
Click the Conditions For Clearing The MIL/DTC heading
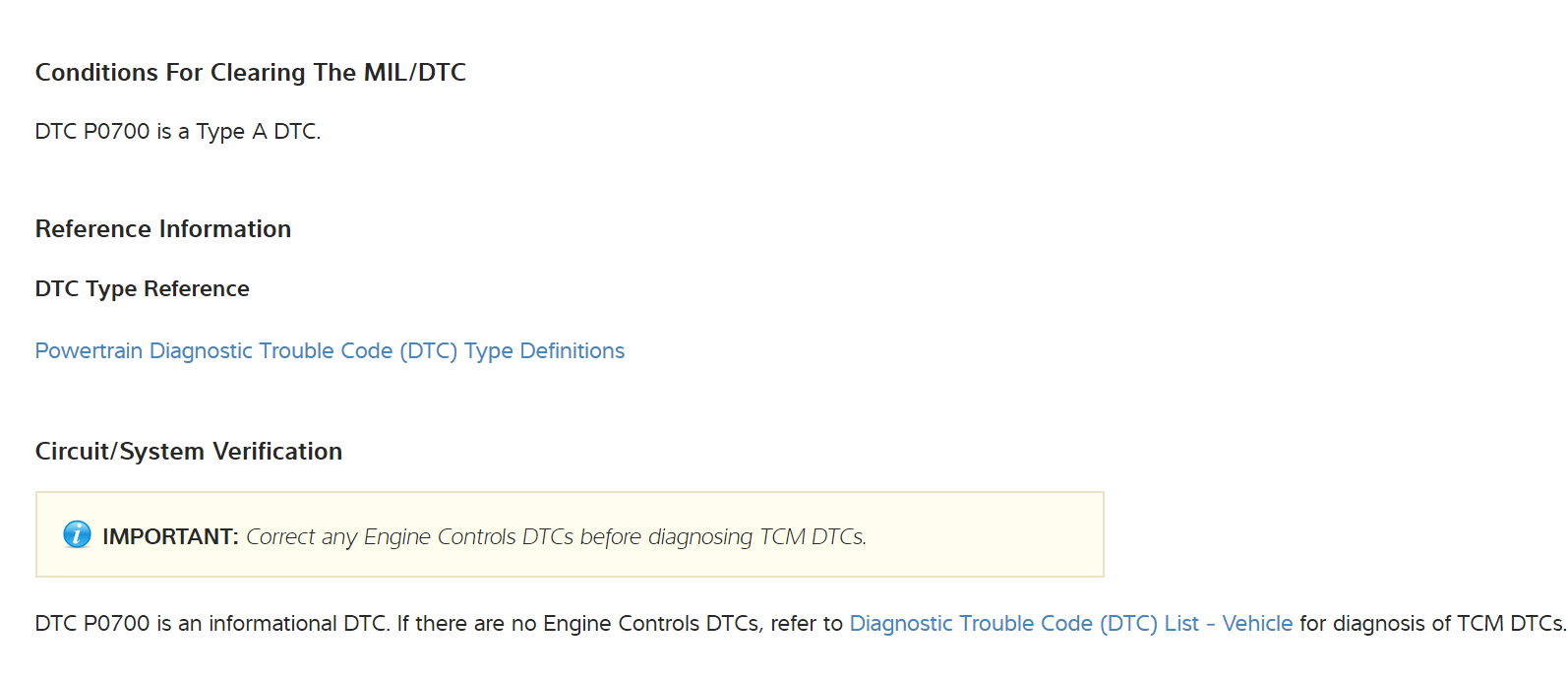pos(250,73)
